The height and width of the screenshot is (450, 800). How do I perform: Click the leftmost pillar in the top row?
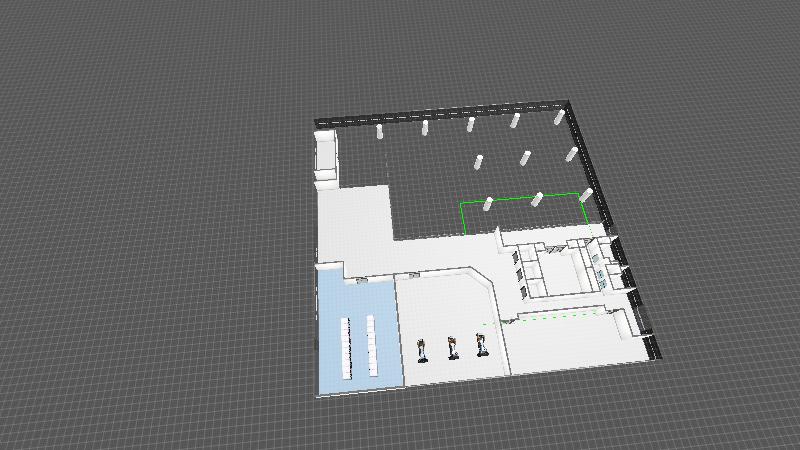[379, 132]
